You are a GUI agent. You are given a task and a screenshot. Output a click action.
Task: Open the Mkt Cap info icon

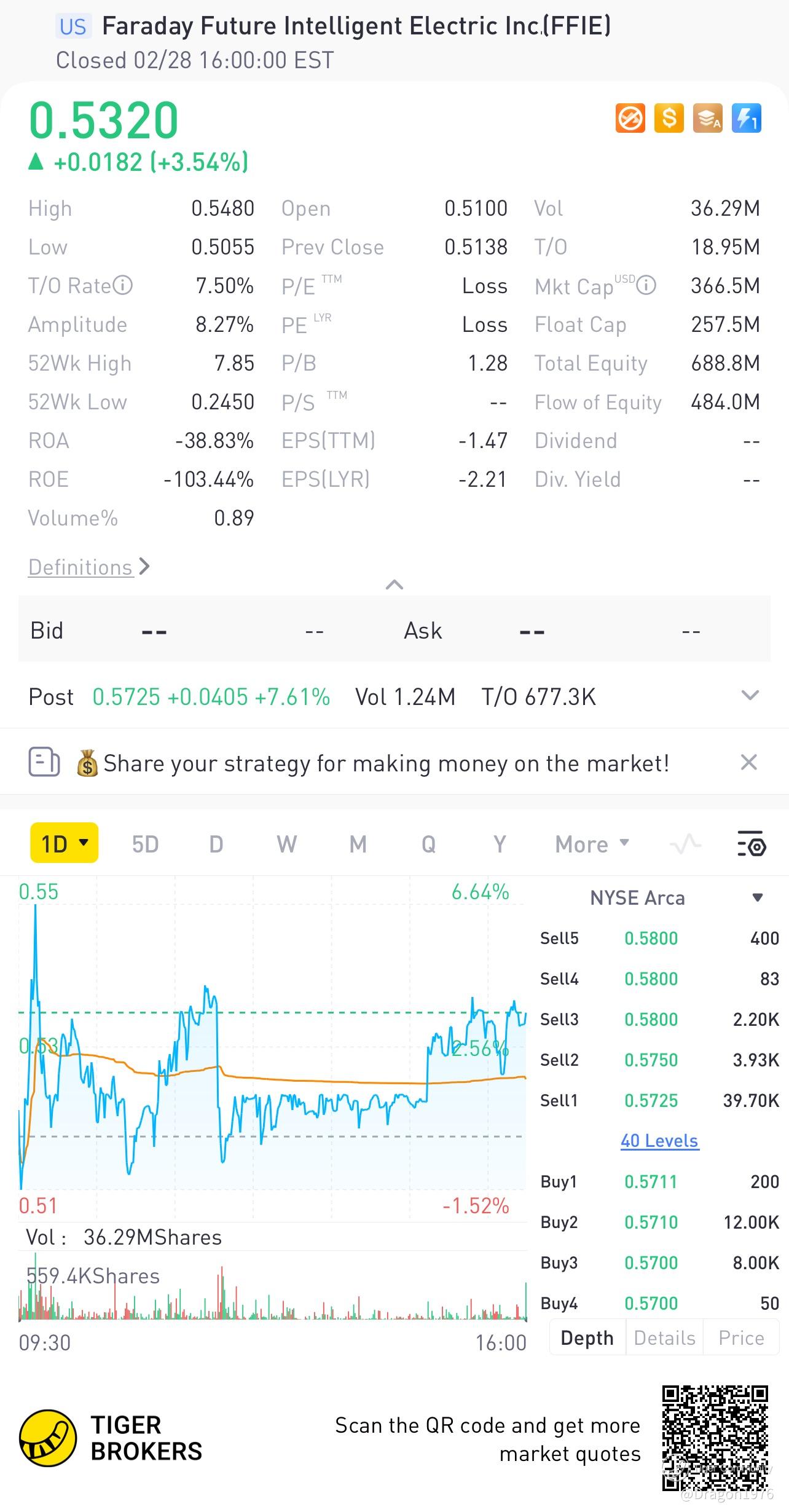(646, 285)
